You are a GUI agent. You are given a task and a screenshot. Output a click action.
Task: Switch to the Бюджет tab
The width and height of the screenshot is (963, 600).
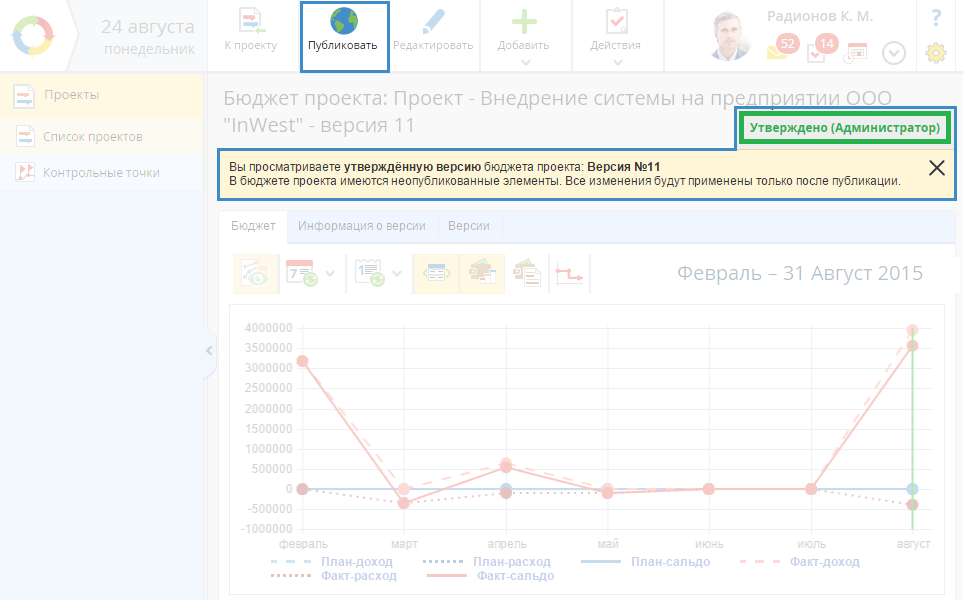click(x=253, y=226)
